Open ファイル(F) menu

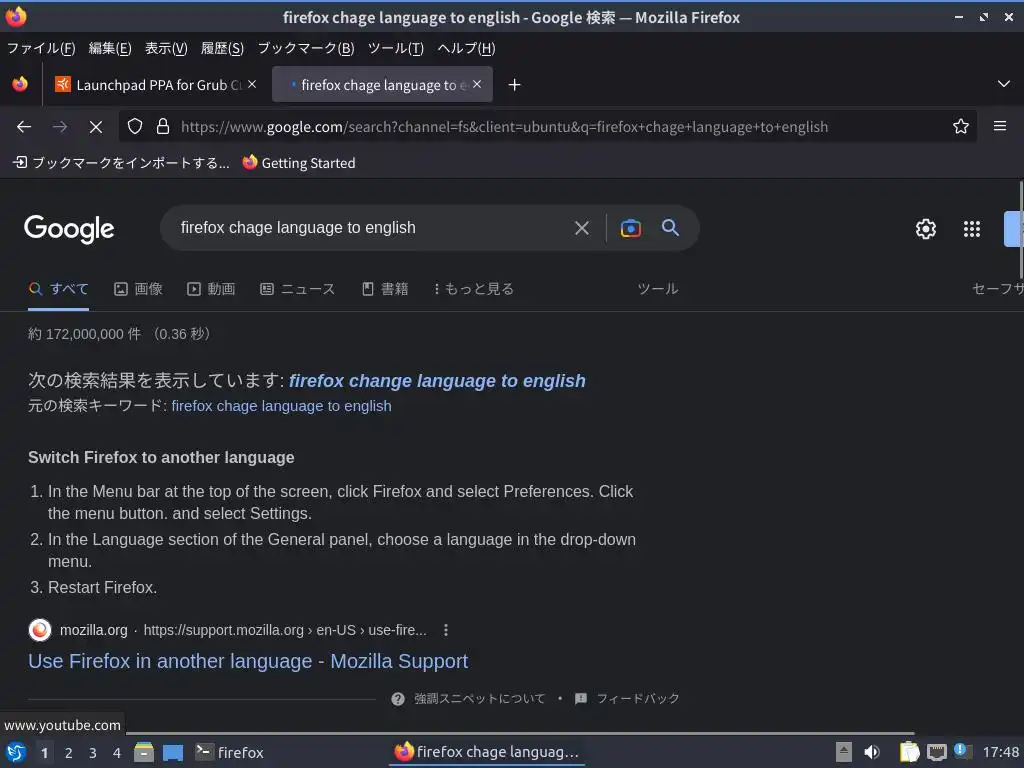pos(41,48)
